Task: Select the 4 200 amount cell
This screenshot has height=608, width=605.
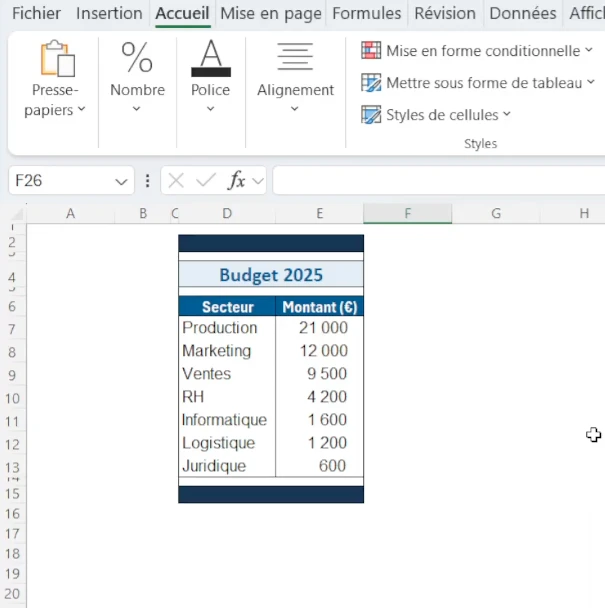Action: pyautogui.click(x=320, y=397)
